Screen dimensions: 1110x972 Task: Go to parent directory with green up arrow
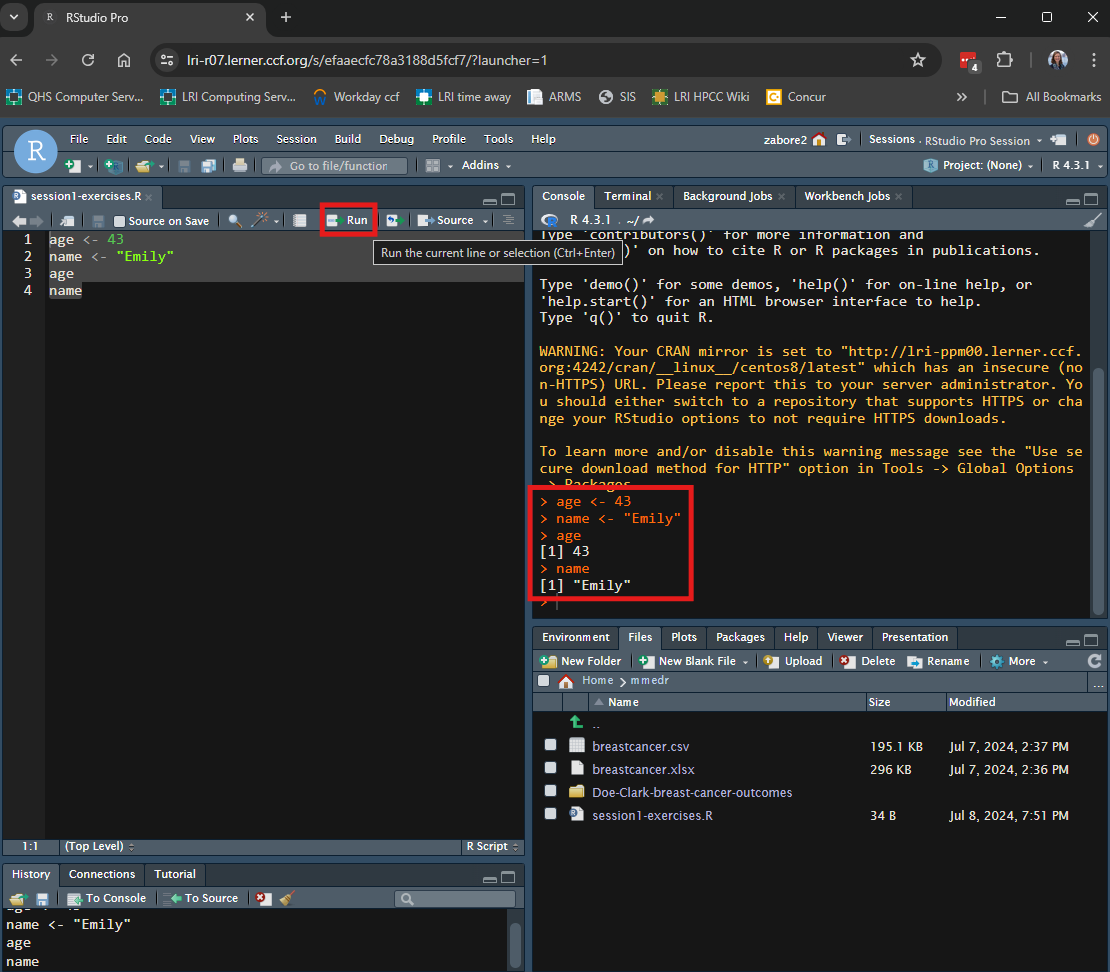(x=576, y=722)
